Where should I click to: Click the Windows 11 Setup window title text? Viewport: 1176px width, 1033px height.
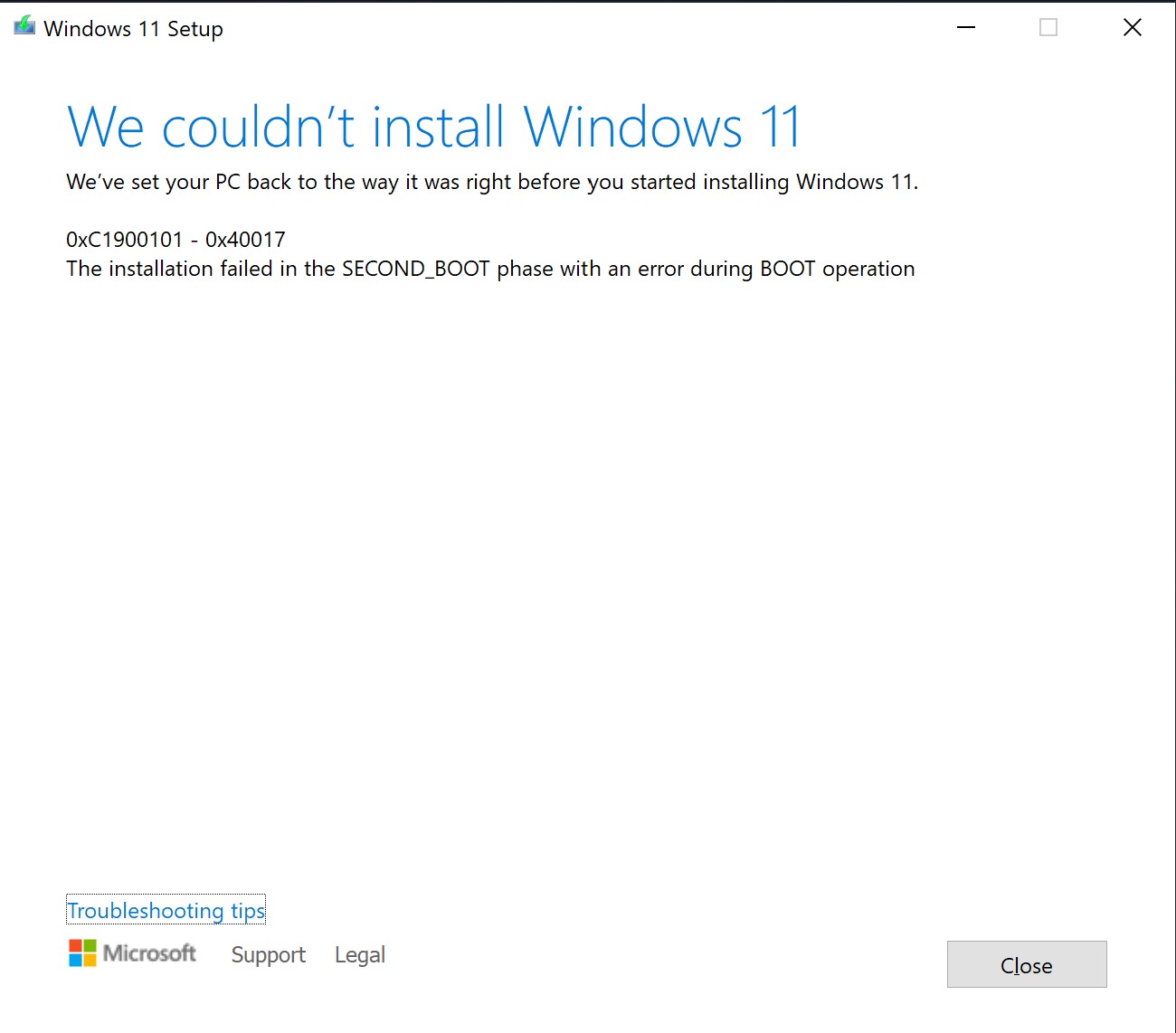133,28
